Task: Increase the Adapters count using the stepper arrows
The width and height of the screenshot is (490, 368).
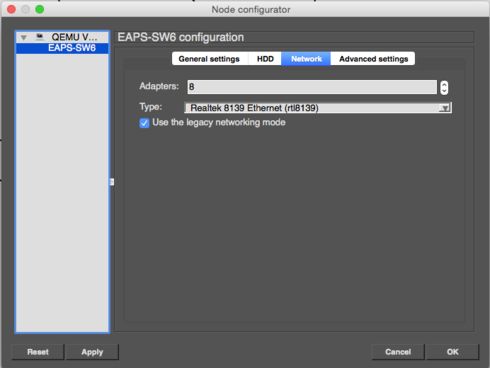Action: (x=444, y=84)
